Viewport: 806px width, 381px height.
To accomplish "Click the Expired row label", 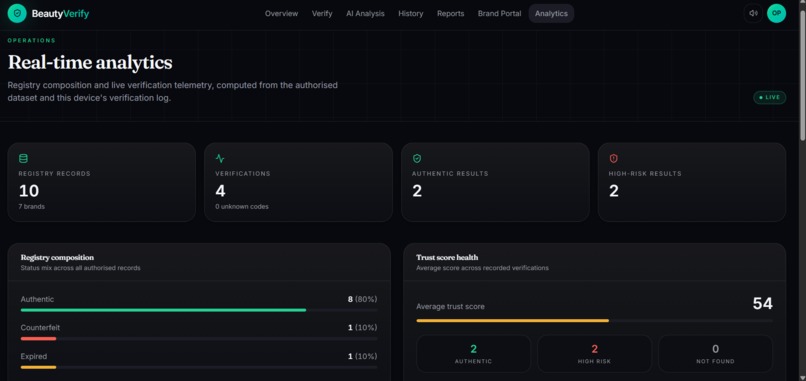I will pyautogui.click(x=33, y=356).
